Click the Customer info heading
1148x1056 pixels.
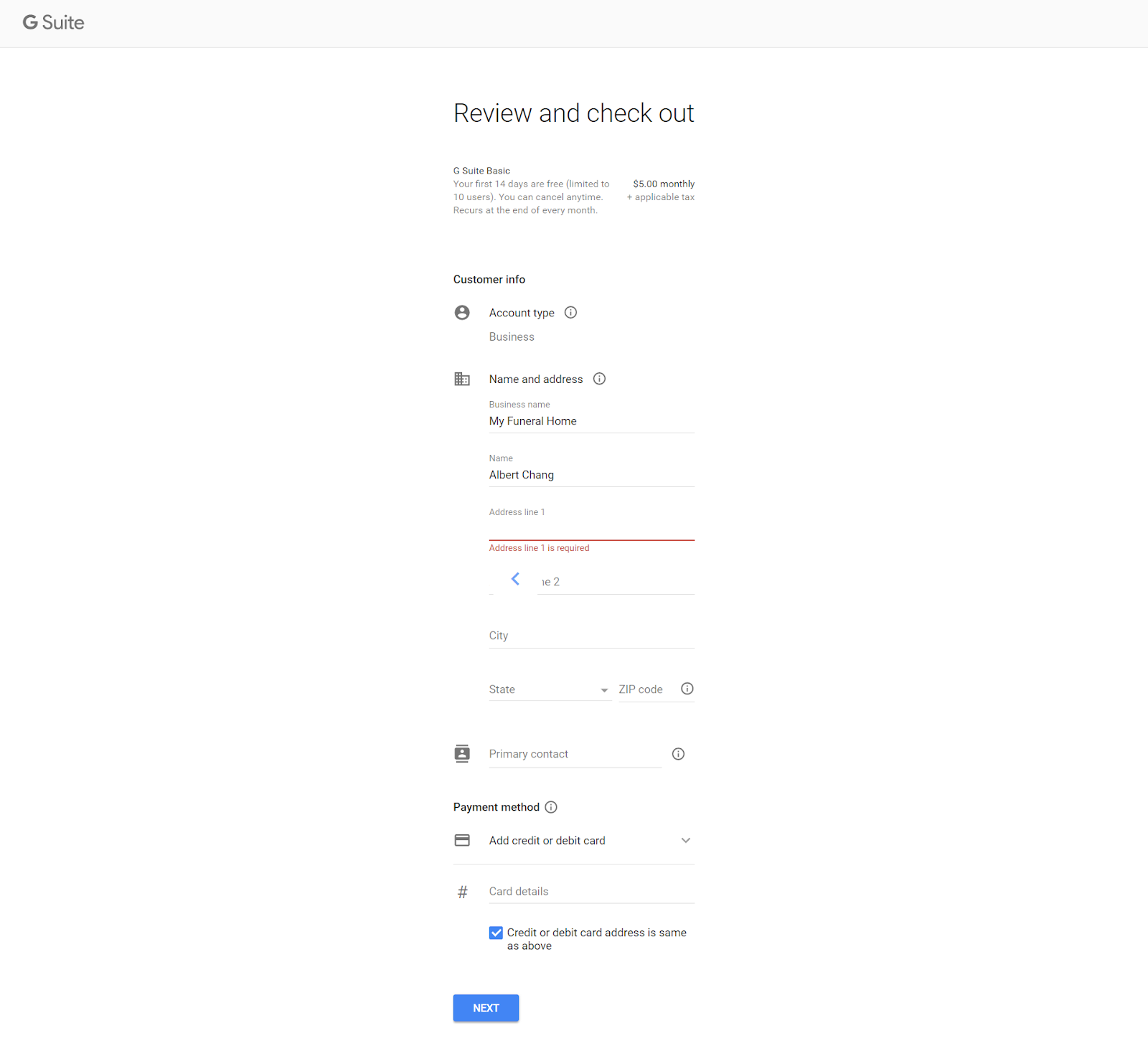489,279
